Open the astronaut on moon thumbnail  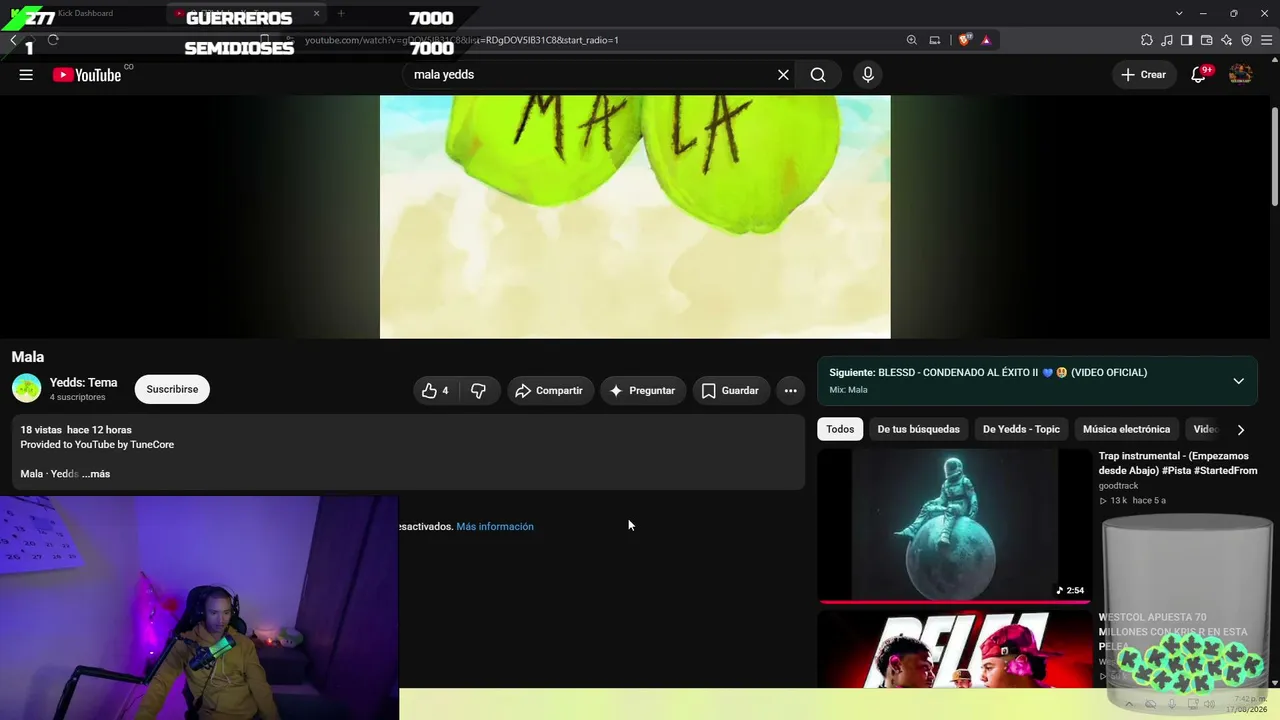point(955,525)
